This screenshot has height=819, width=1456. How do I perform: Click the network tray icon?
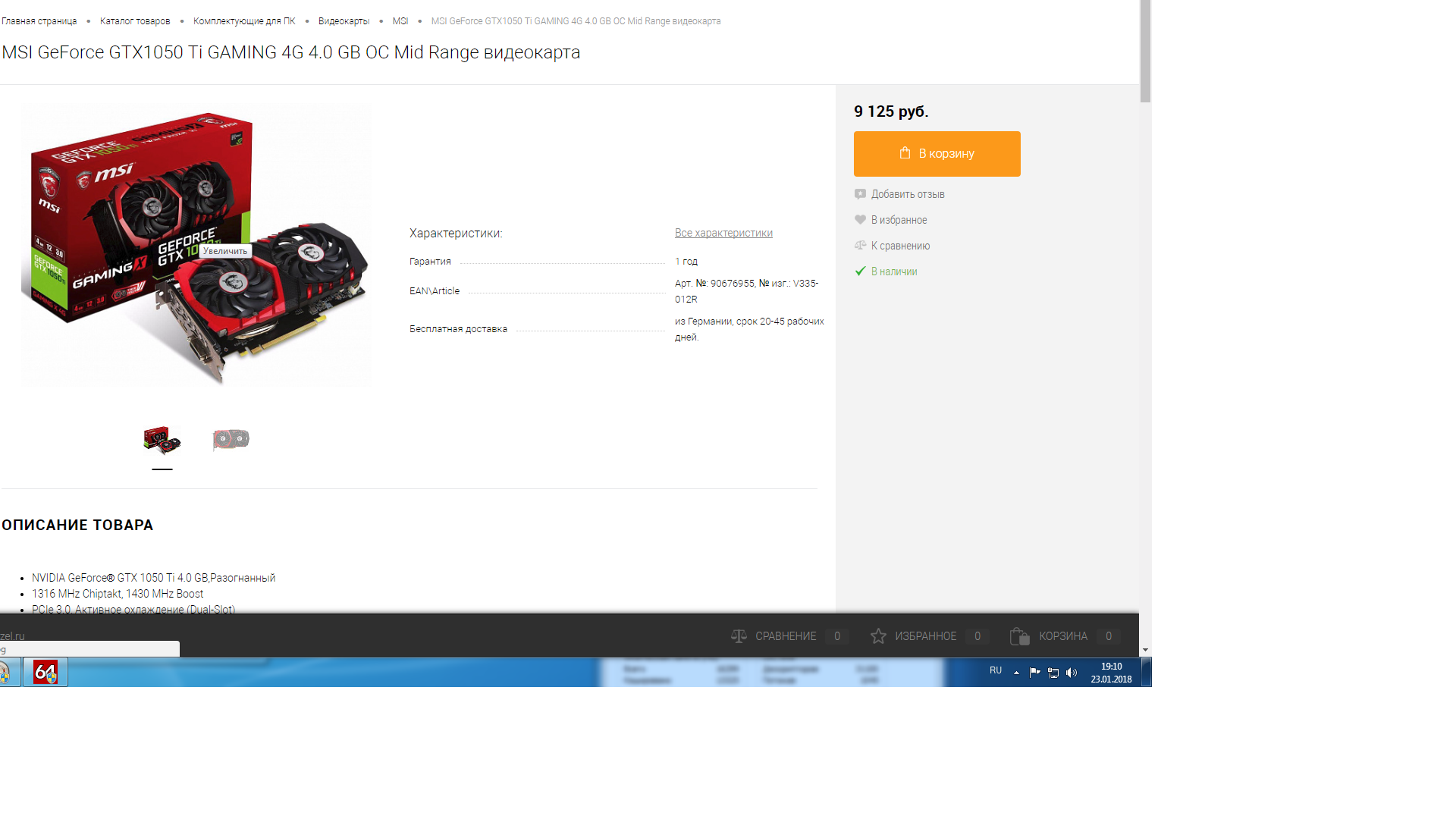(x=1053, y=673)
